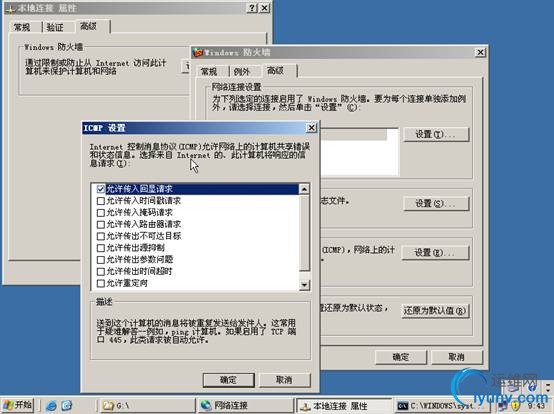
Task: Open the 开始 Start menu
Action: click(x=18, y=405)
